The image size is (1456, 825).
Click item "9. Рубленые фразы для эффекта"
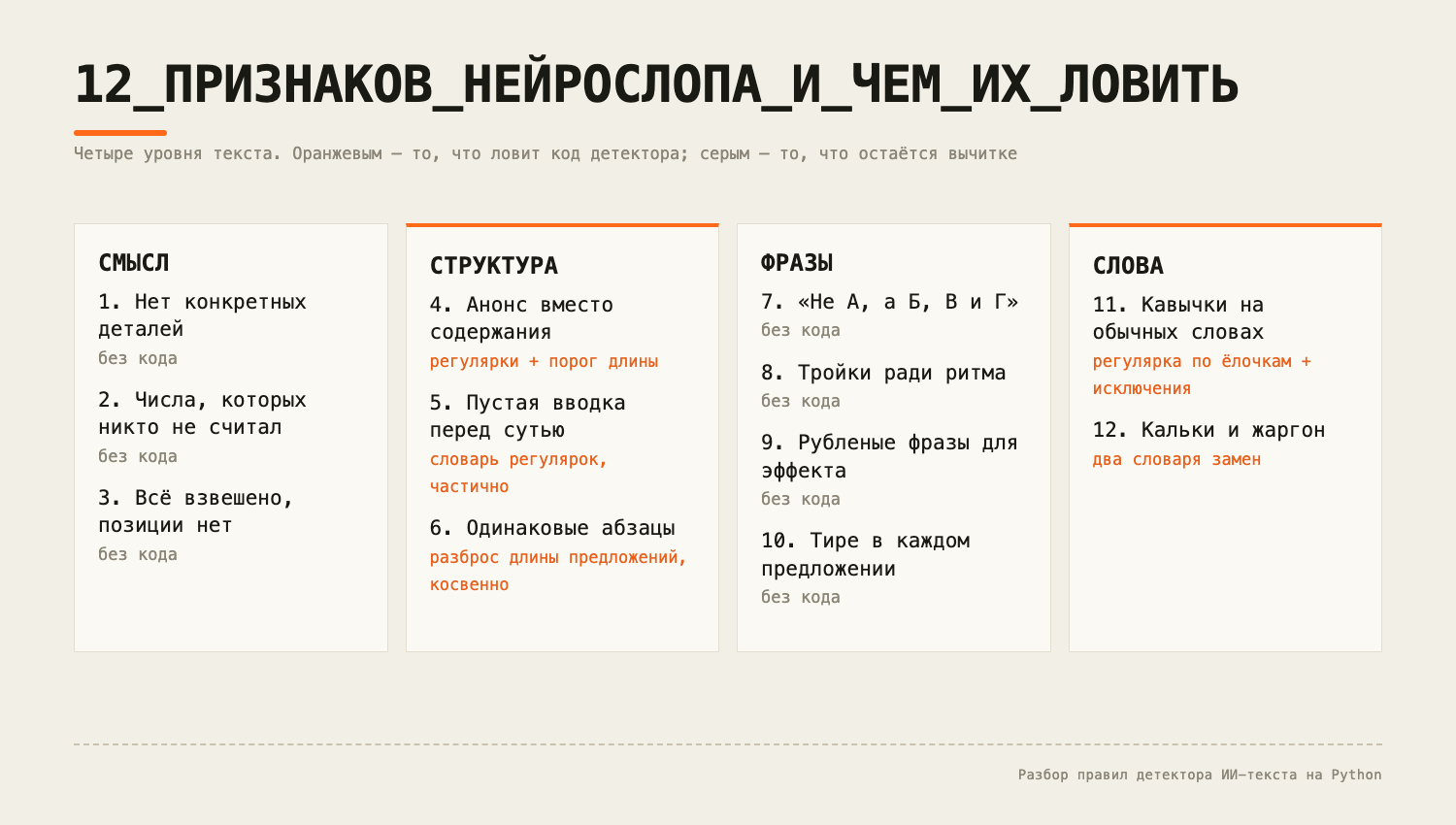click(x=889, y=456)
